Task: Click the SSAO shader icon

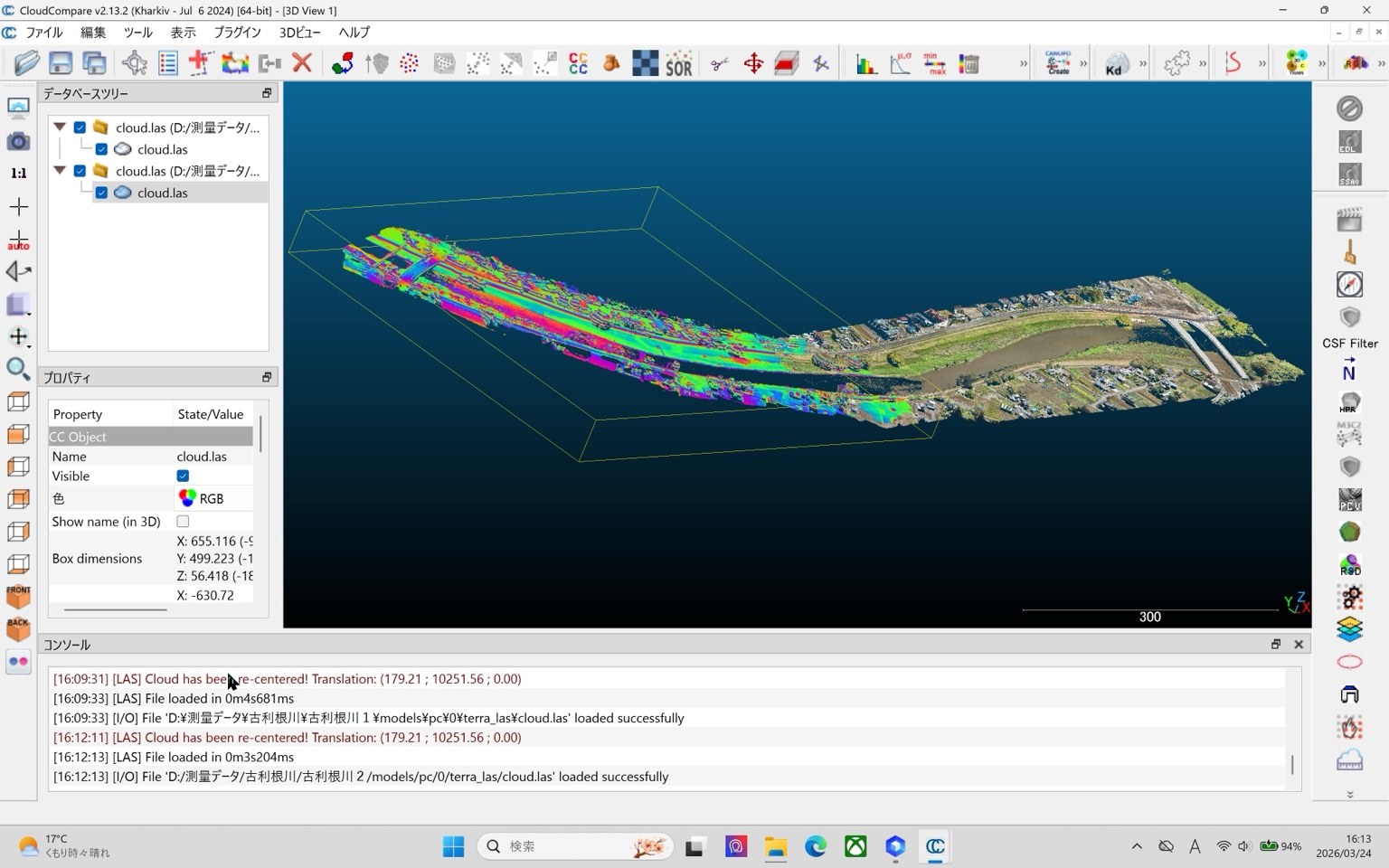Action: (1349, 175)
